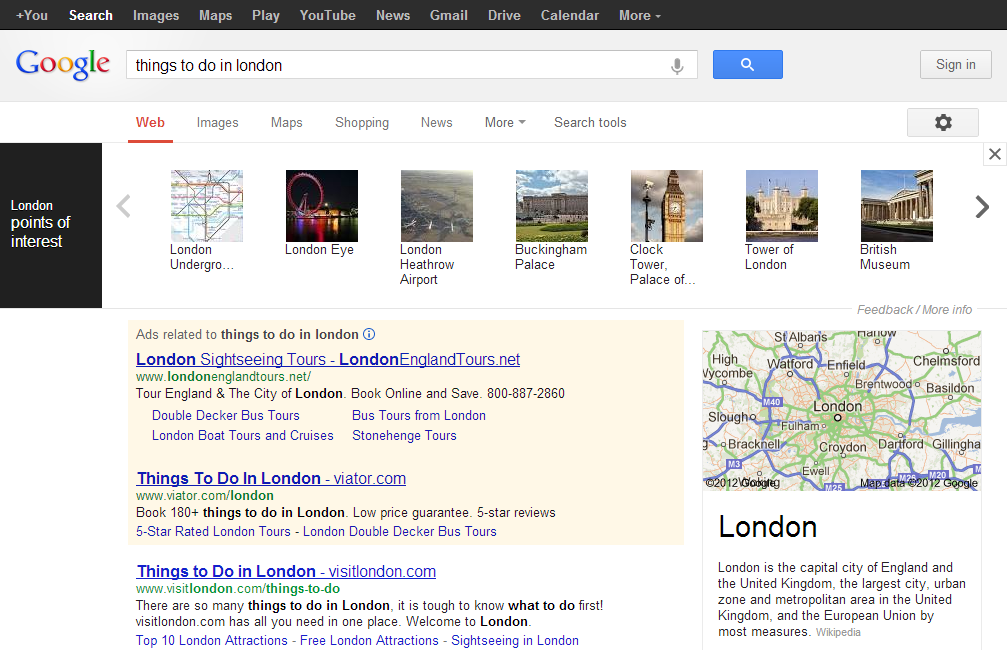This screenshot has width=1007, height=650.
Task: Click the Google logo
Action: coord(63,64)
